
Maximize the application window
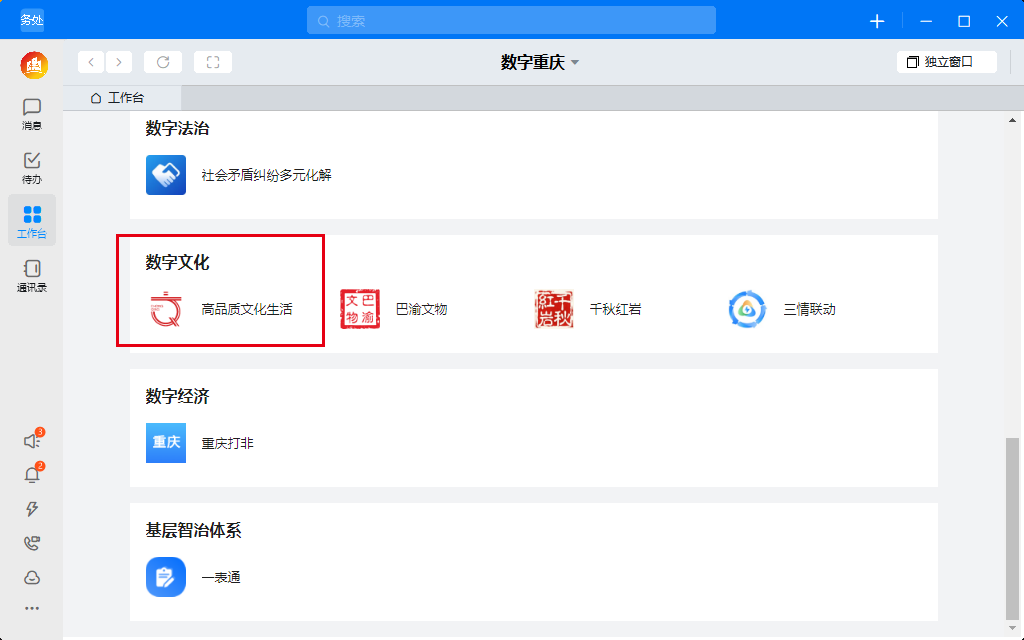[964, 22]
